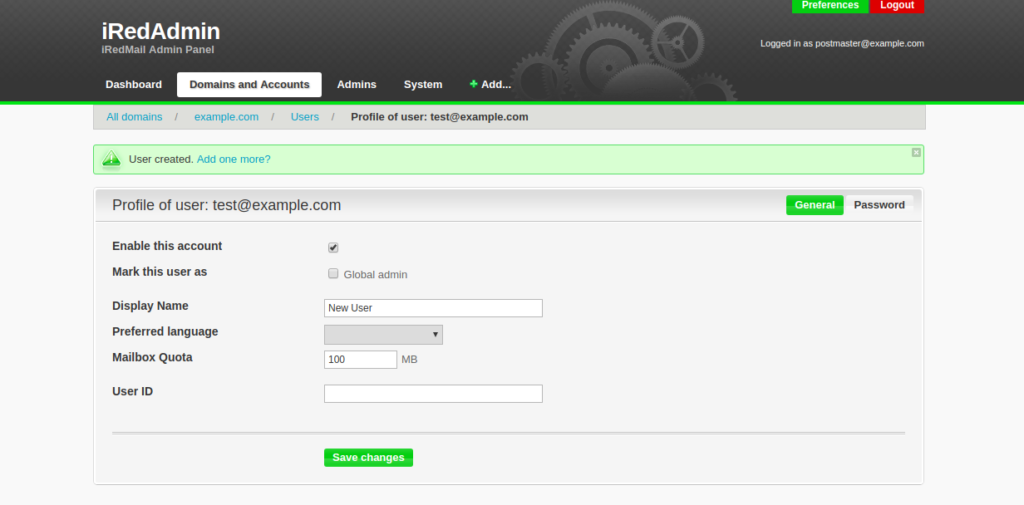Switch to the Password tab
The width and height of the screenshot is (1024, 505).
click(879, 205)
